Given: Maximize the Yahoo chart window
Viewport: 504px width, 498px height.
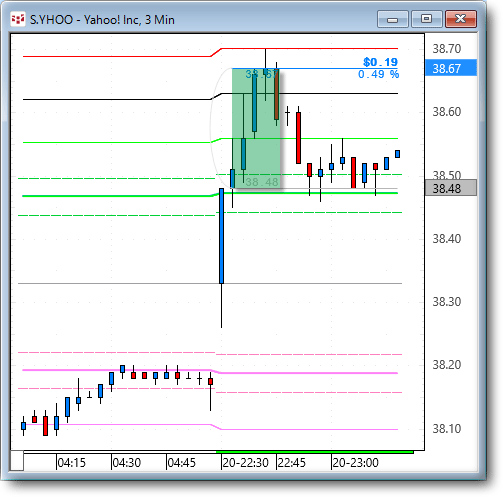Looking at the screenshot, I should (x=427, y=19).
